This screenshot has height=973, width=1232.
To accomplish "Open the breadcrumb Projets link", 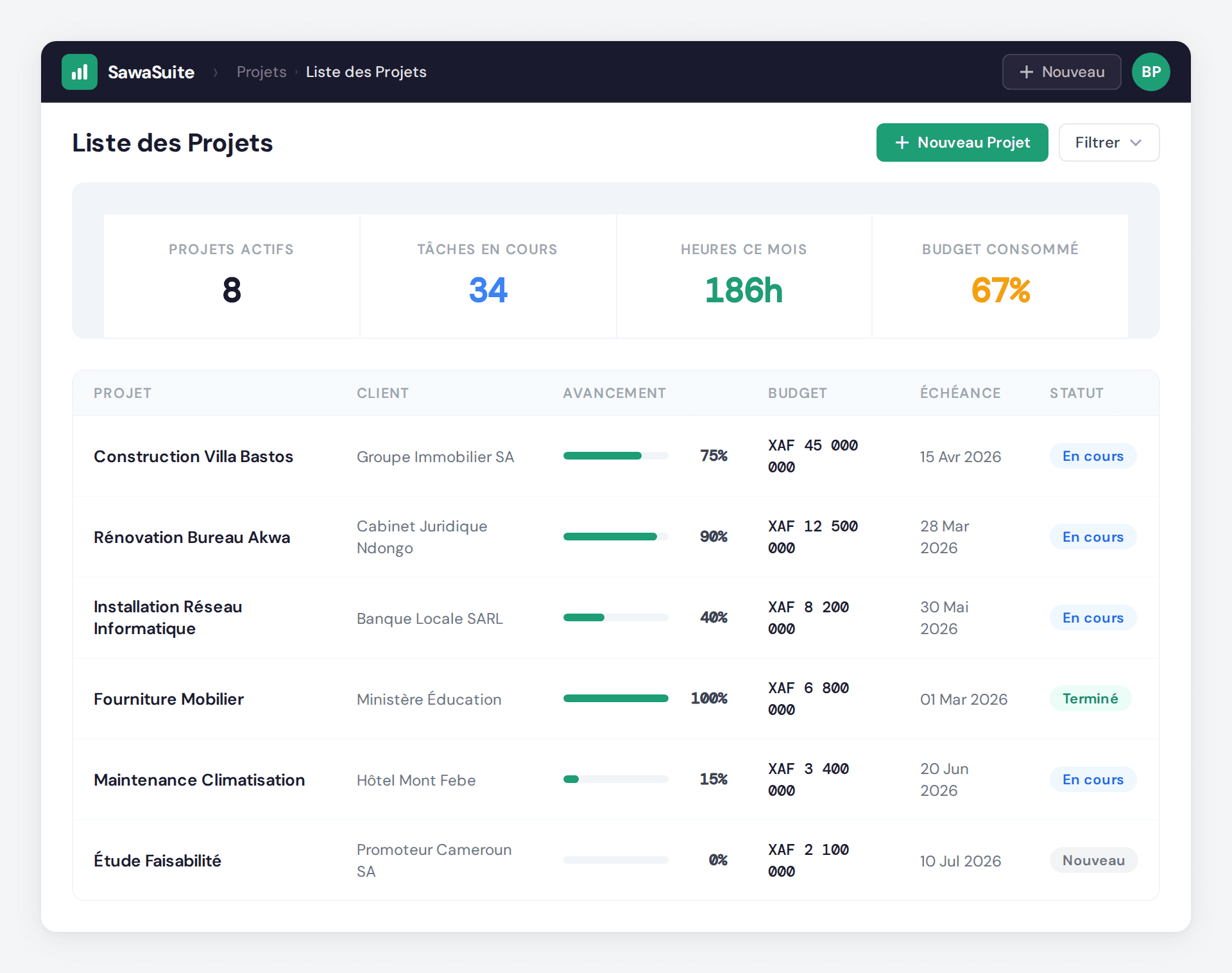I will (x=261, y=72).
